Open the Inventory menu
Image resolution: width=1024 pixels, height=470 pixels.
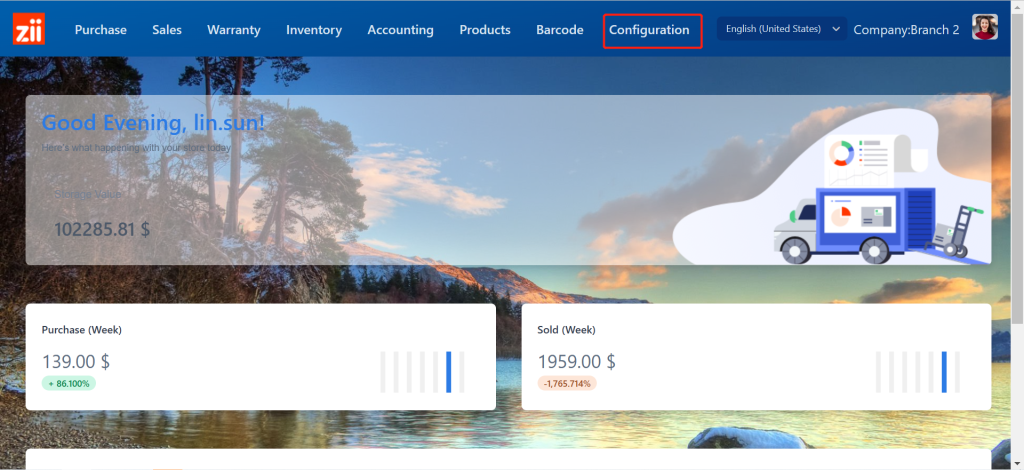click(314, 30)
